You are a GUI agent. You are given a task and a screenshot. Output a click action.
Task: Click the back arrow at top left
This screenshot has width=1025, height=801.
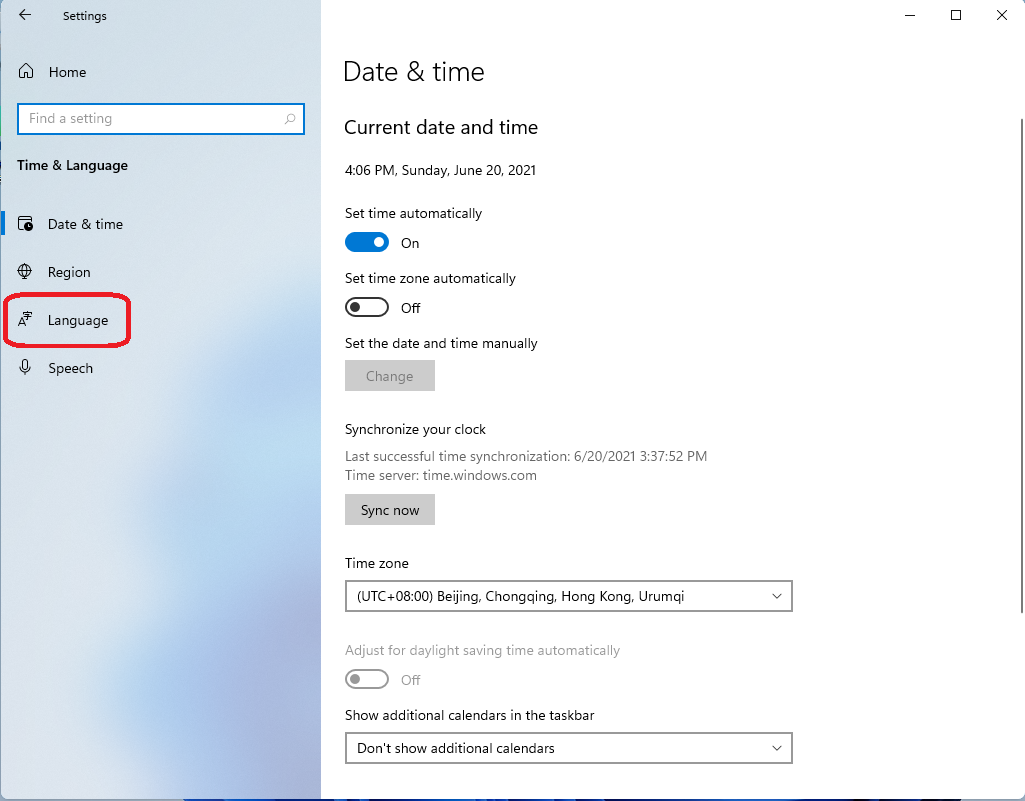point(24,15)
